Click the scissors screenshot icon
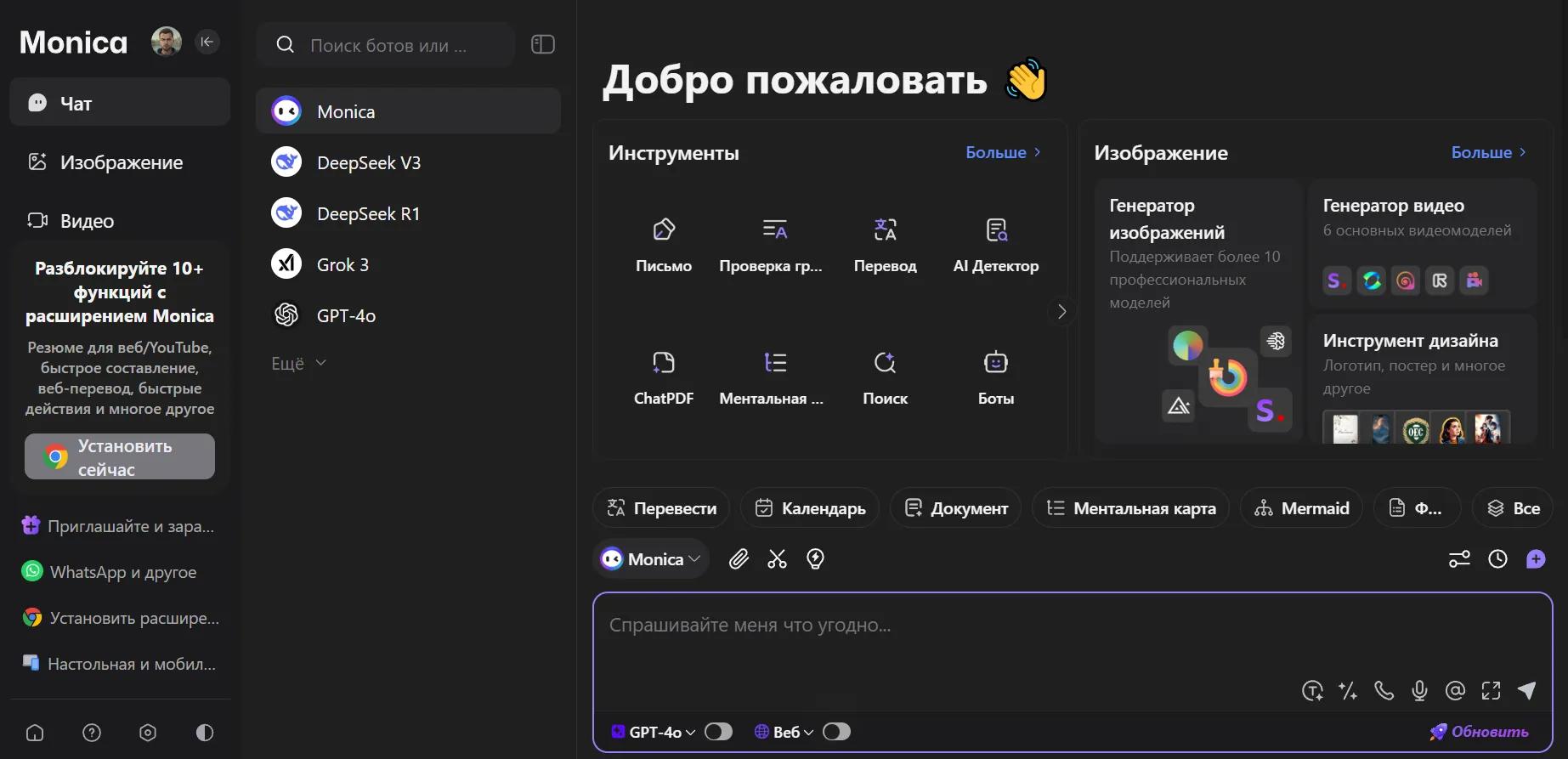The image size is (1568, 759). (x=777, y=558)
